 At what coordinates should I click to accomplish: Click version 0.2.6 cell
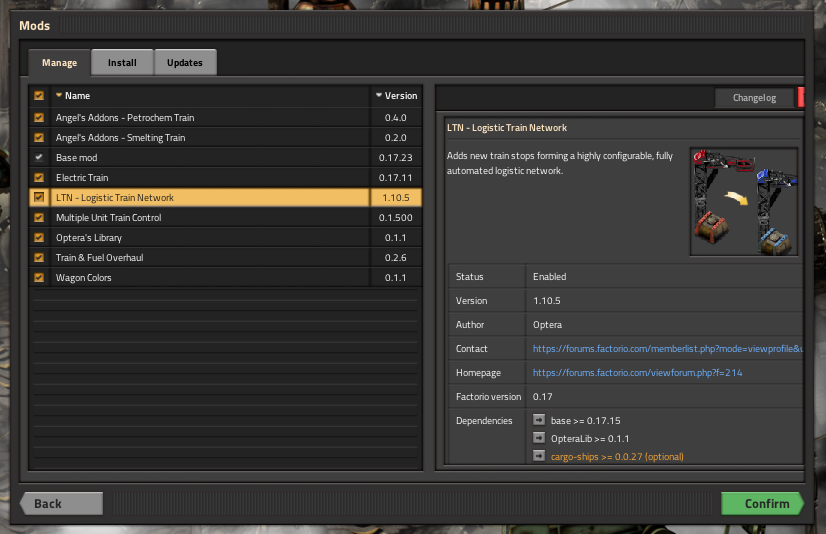[x=396, y=258]
